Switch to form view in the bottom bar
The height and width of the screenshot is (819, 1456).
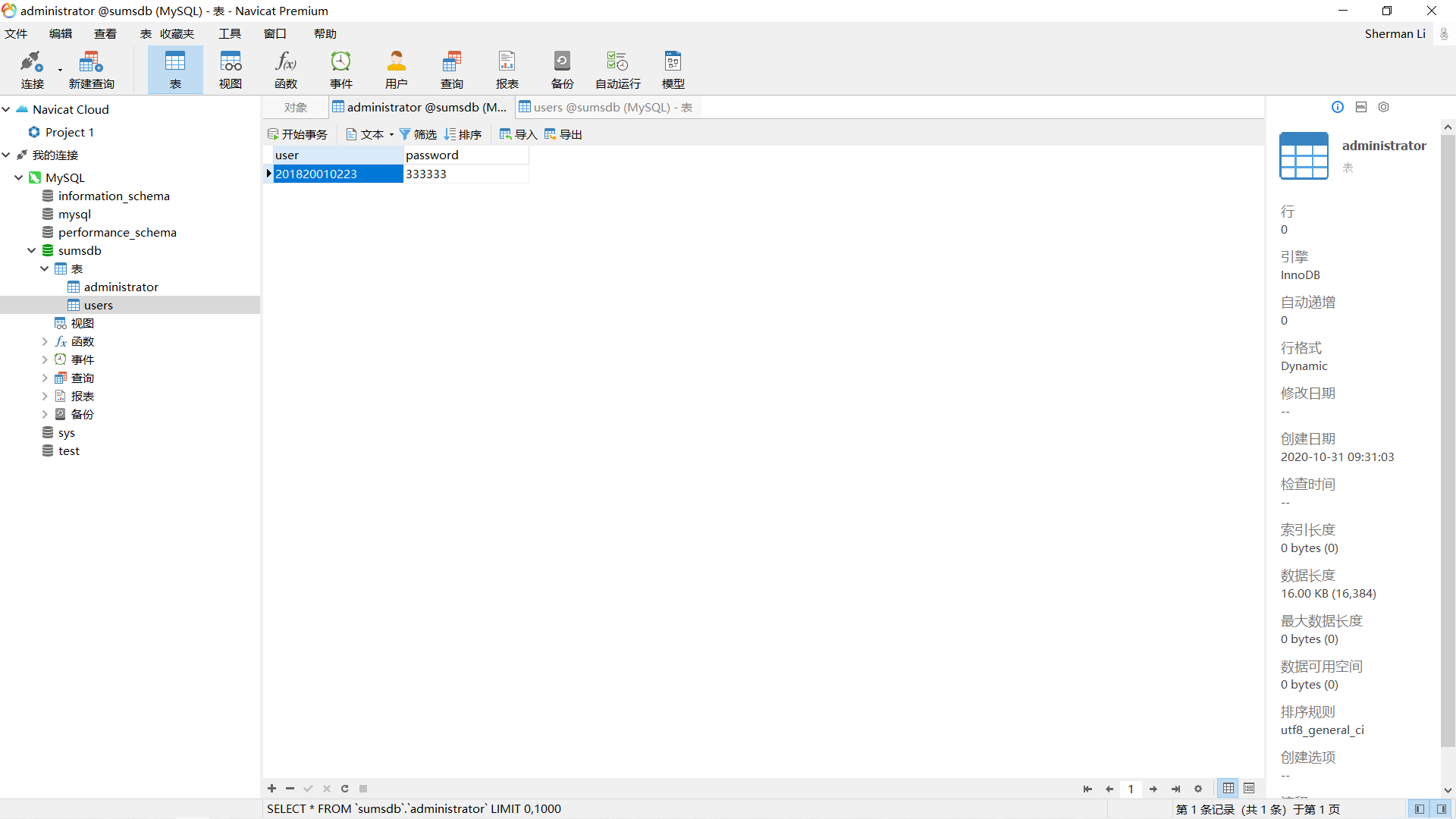[x=1249, y=789]
